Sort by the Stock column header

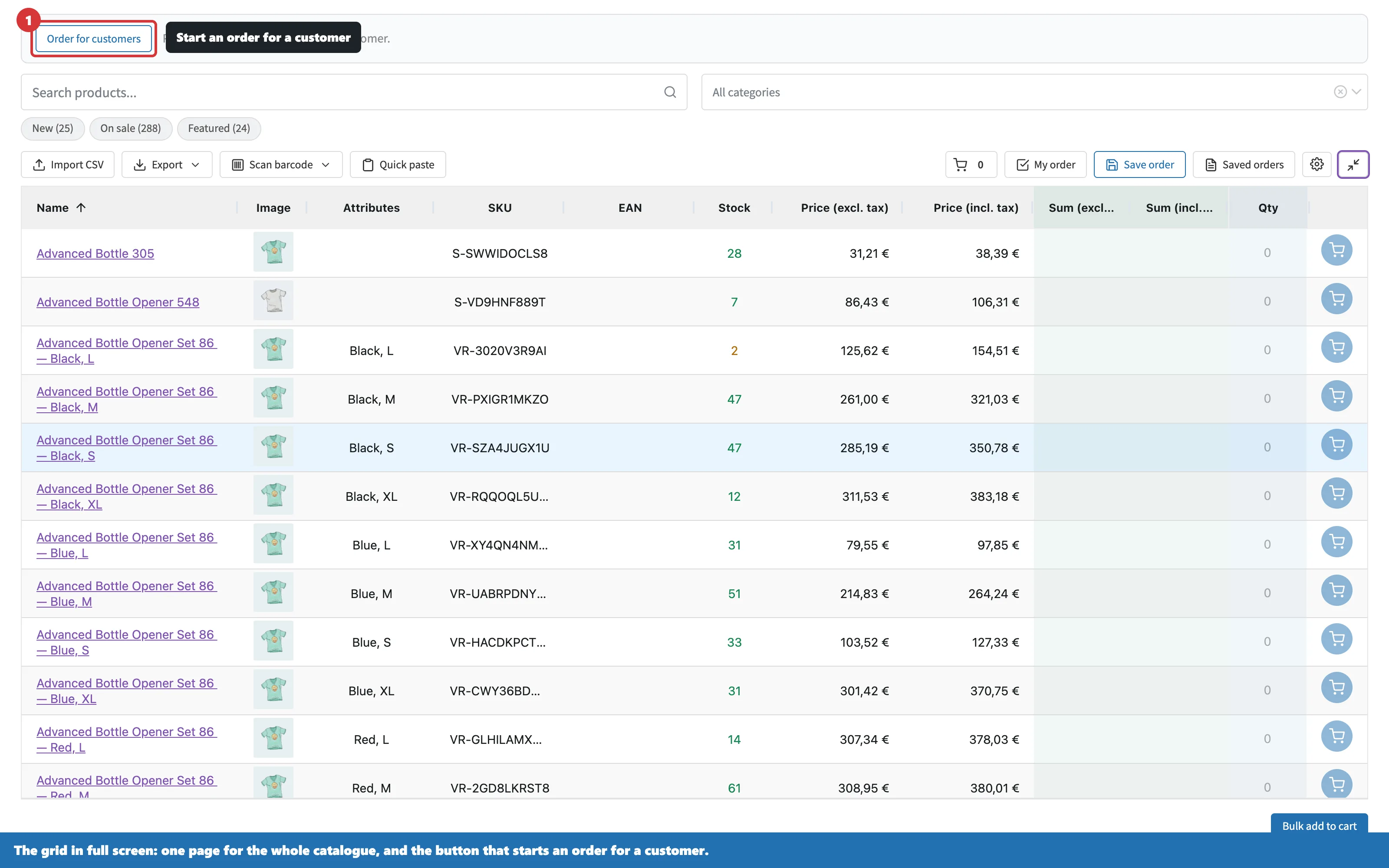tap(734, 208)
